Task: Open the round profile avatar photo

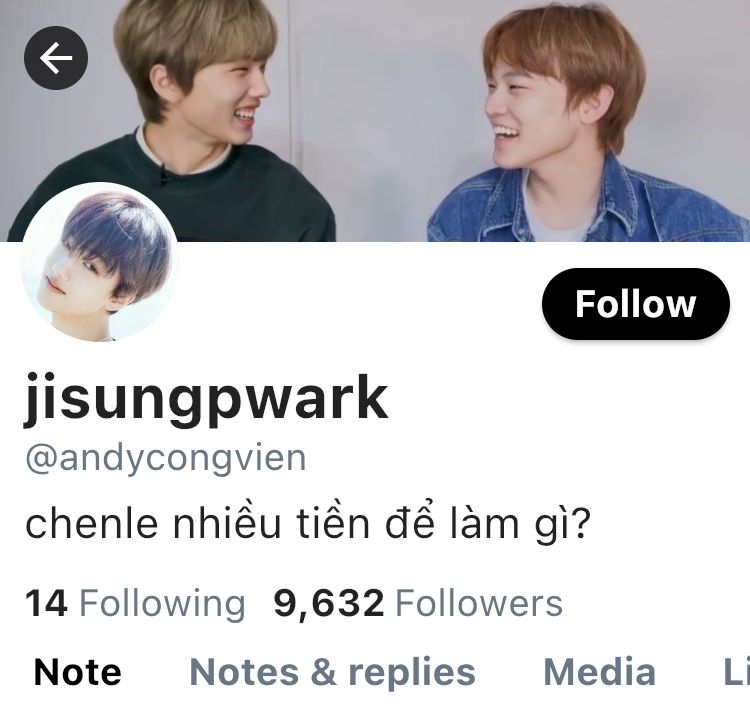Action: point(99,264)
